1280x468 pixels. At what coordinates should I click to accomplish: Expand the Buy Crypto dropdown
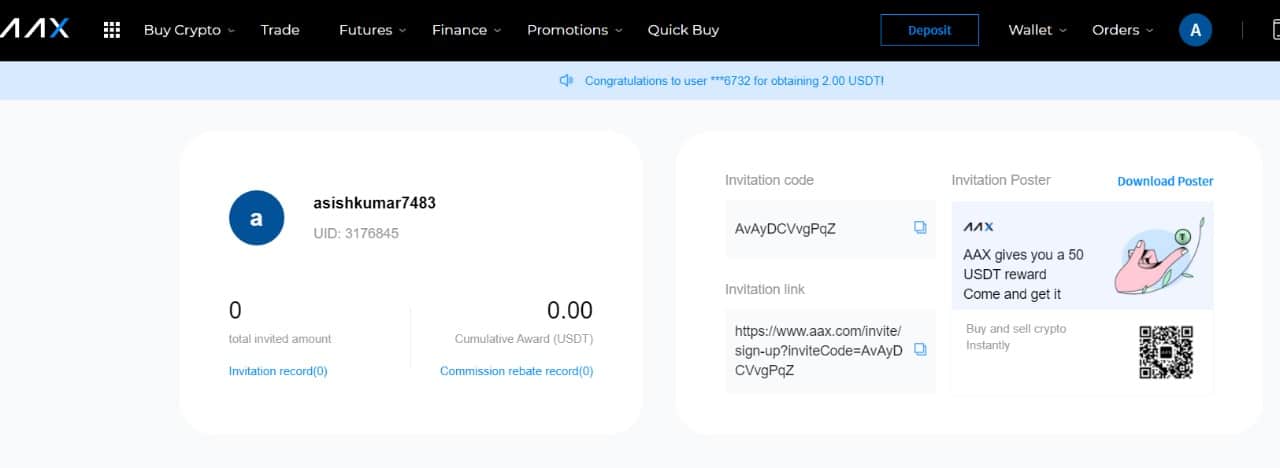tap(189, 30)
